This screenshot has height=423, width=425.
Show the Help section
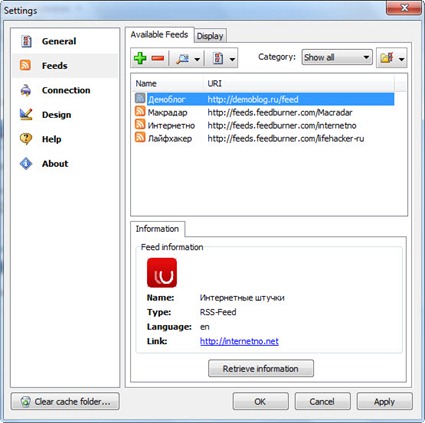[65, 139]
